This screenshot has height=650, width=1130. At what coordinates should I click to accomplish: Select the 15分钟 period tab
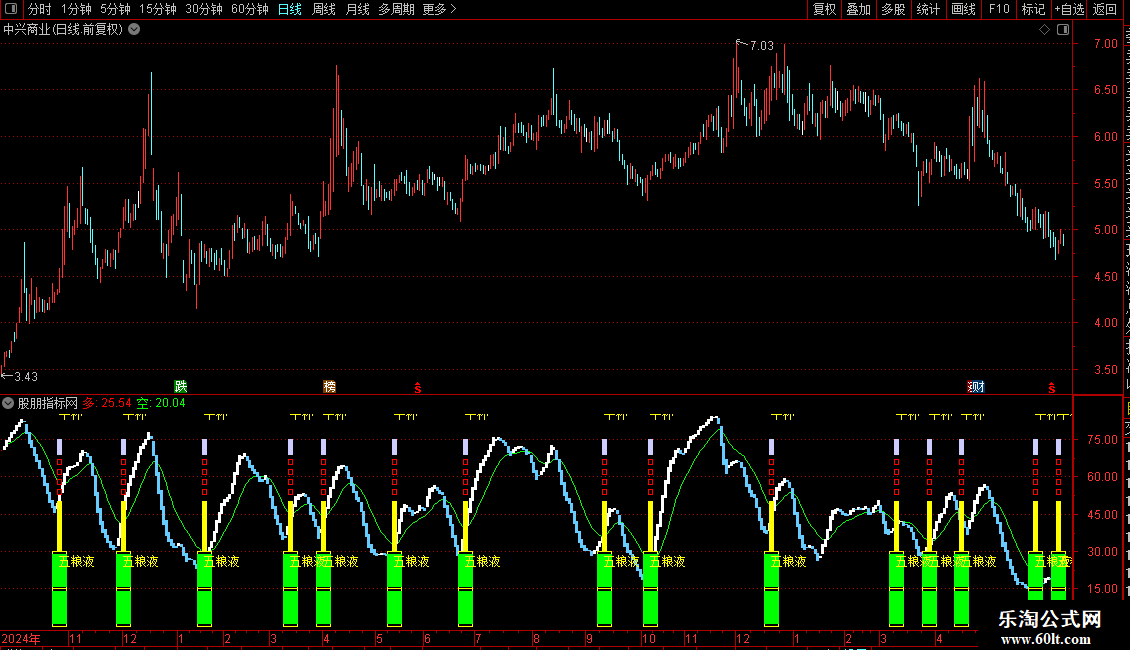[x=157, y=9]
